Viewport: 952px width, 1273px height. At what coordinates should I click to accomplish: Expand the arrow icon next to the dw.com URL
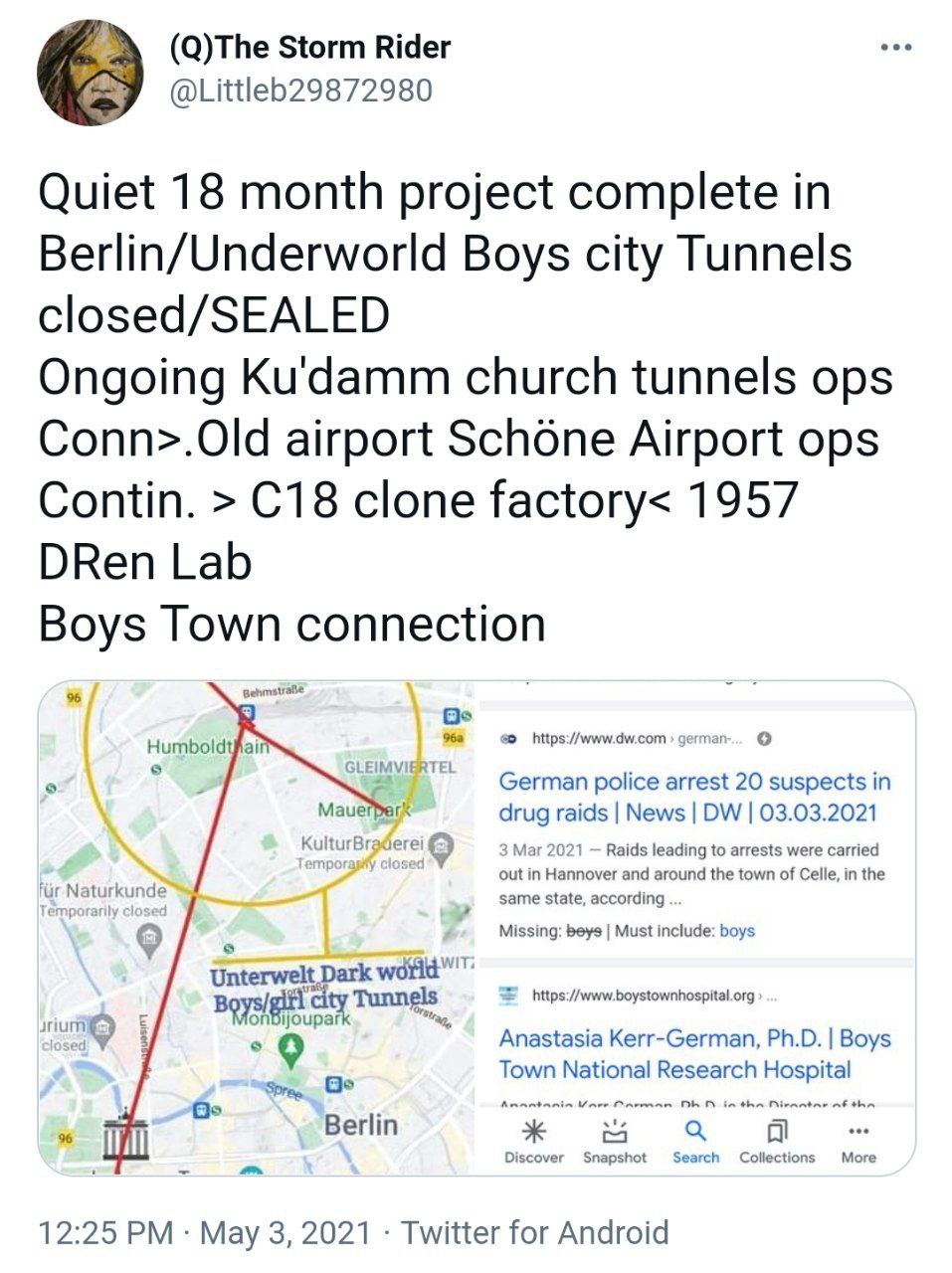point(764,738)
